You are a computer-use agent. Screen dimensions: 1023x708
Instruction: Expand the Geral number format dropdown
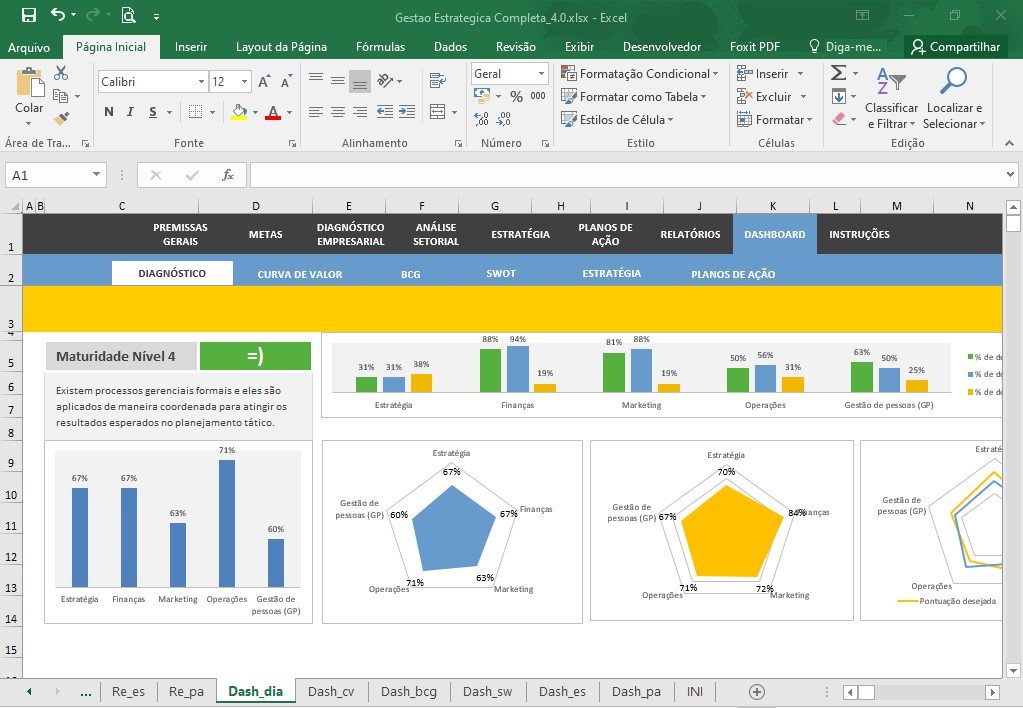coord(541,74)
